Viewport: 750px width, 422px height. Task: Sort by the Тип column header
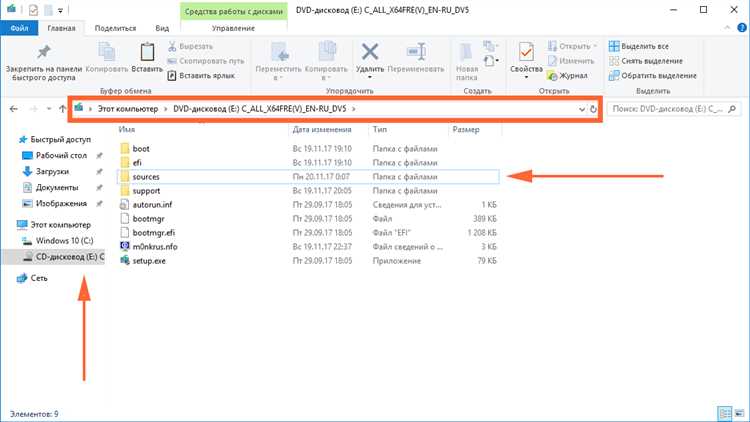pos(380,129)
